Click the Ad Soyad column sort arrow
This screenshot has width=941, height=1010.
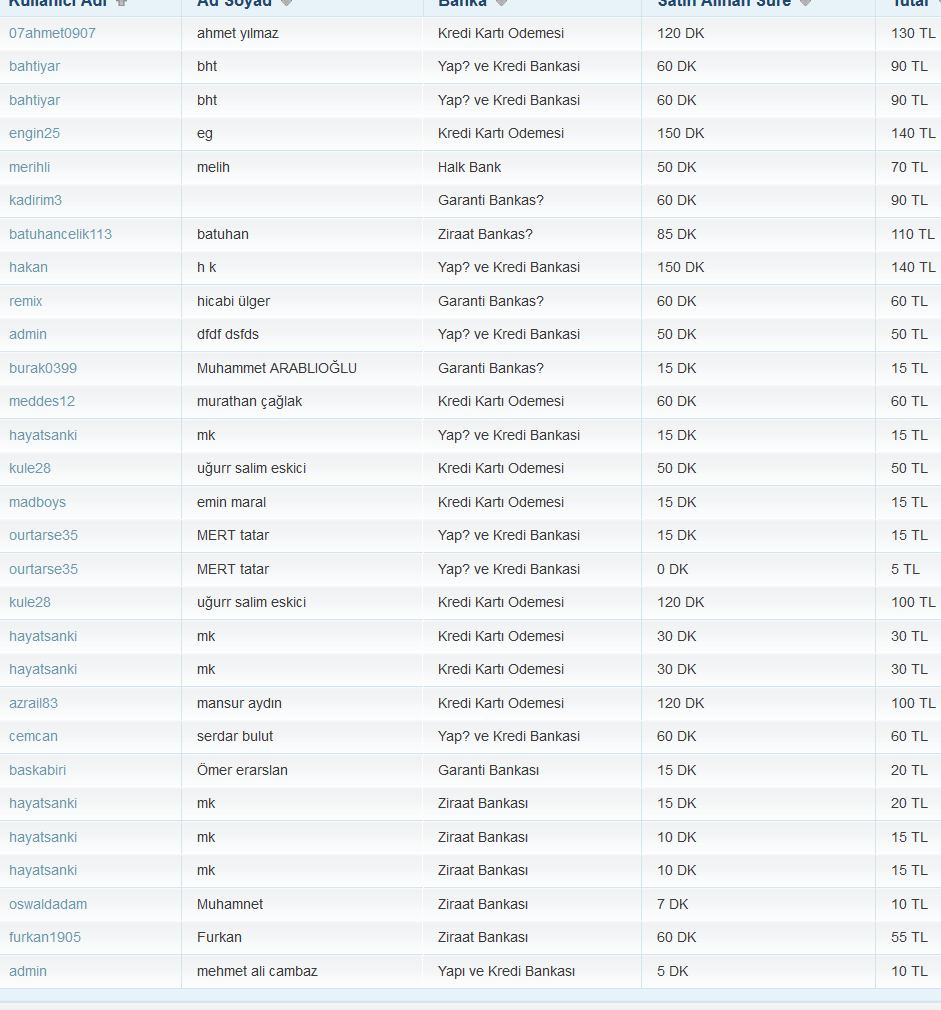click(x=287, y=3)
